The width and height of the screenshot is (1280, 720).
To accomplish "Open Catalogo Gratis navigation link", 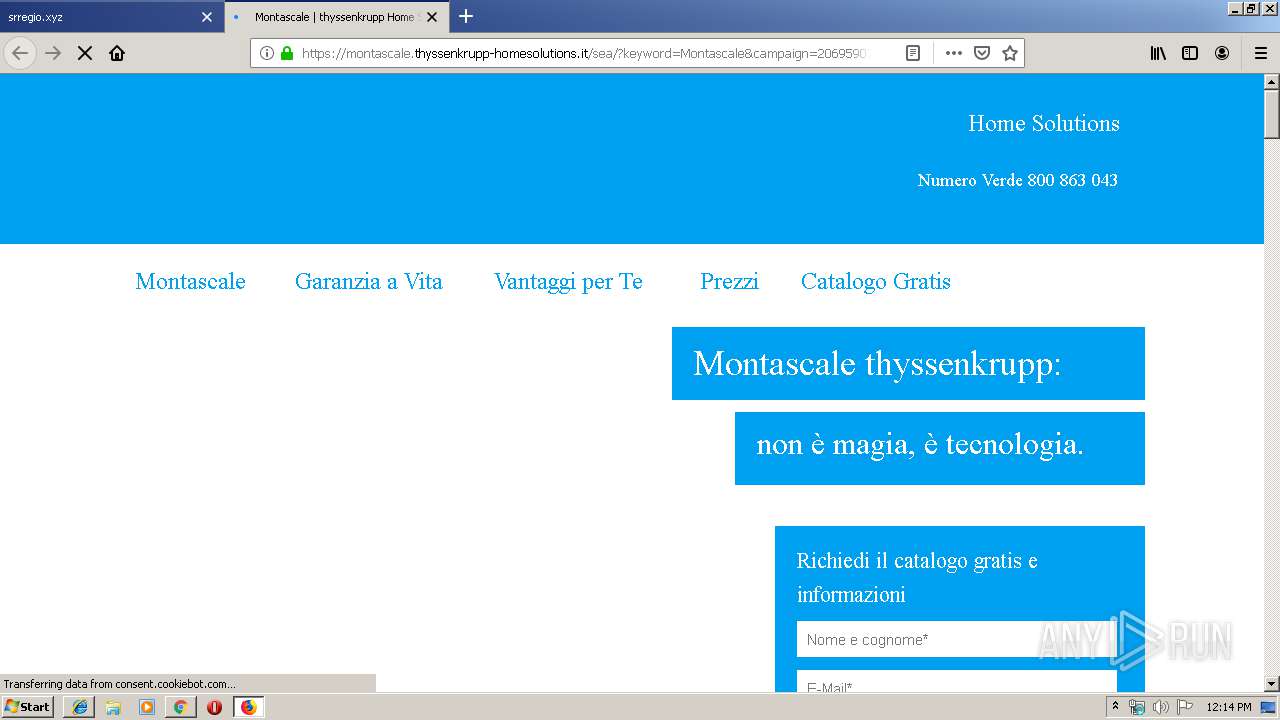I will coord(875,281).
